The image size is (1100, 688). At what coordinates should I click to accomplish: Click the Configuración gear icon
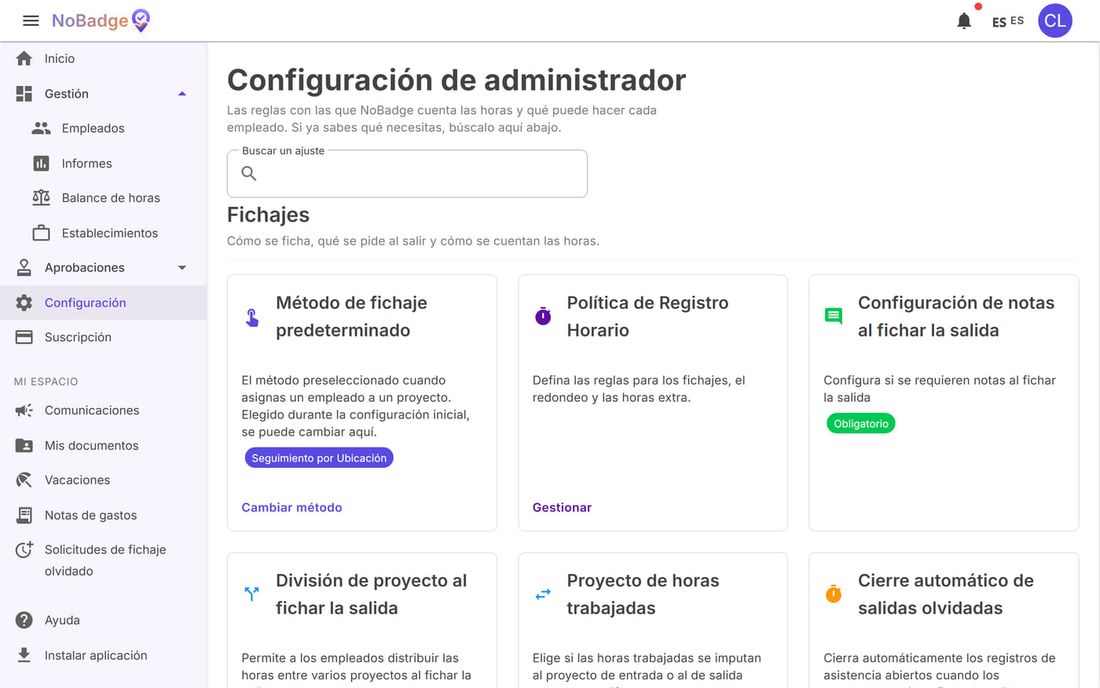(24, 302)
